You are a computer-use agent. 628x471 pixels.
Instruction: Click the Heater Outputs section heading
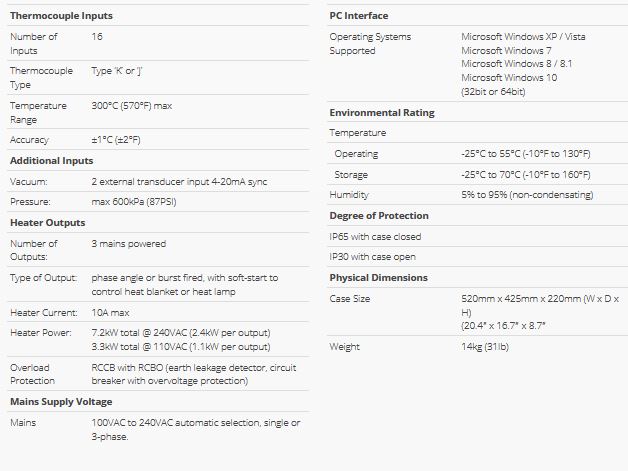tap(47, 222)
